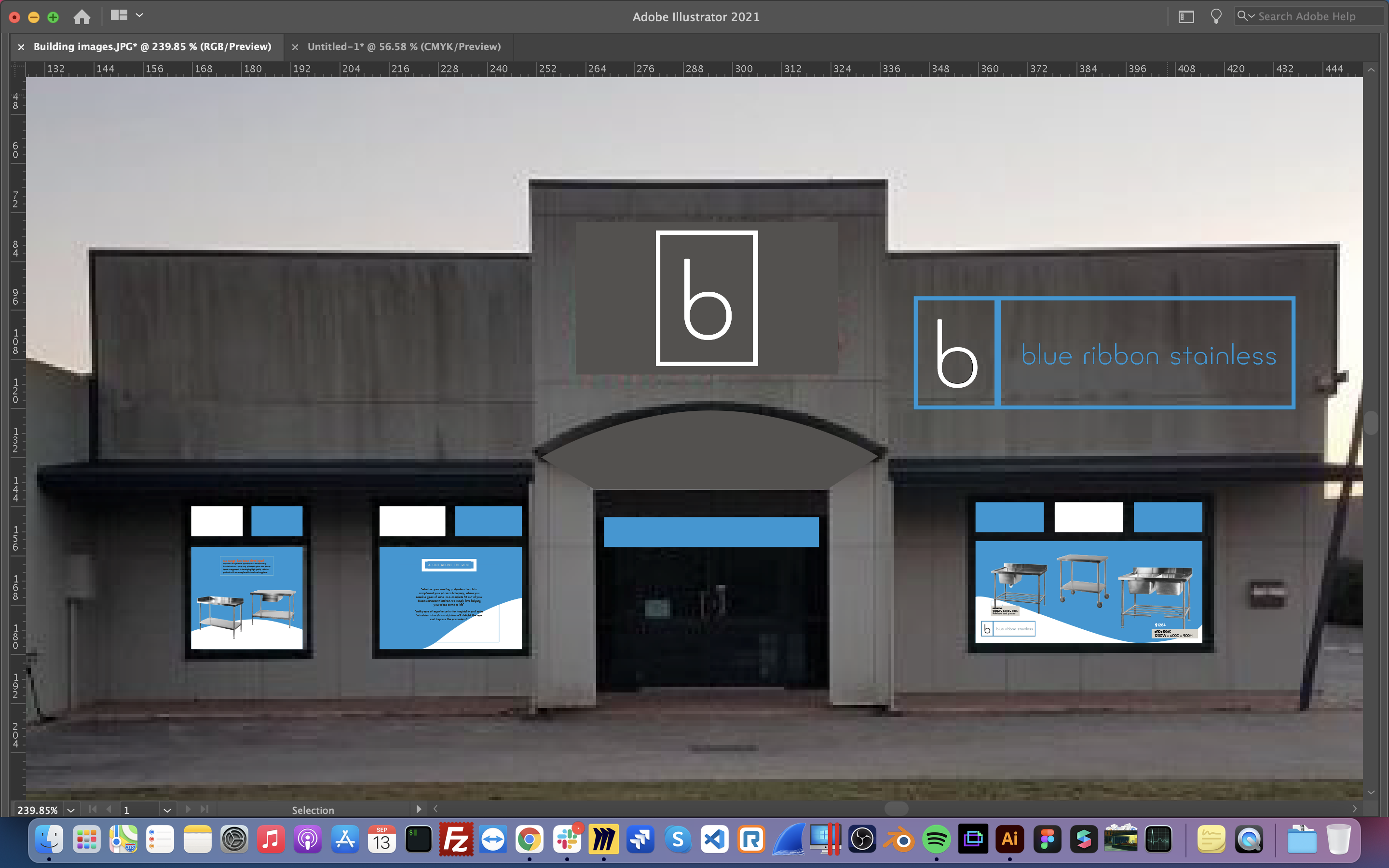This screenshot has height=868, width=1389.
Task: Switch to the Untitled-1 tab
Action: (x=404, y=46)
